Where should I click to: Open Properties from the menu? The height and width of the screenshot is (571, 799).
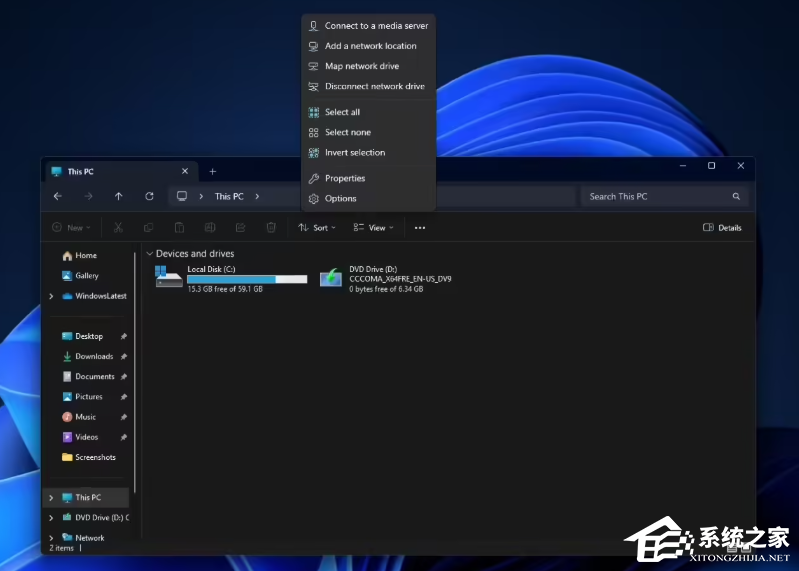369,178
